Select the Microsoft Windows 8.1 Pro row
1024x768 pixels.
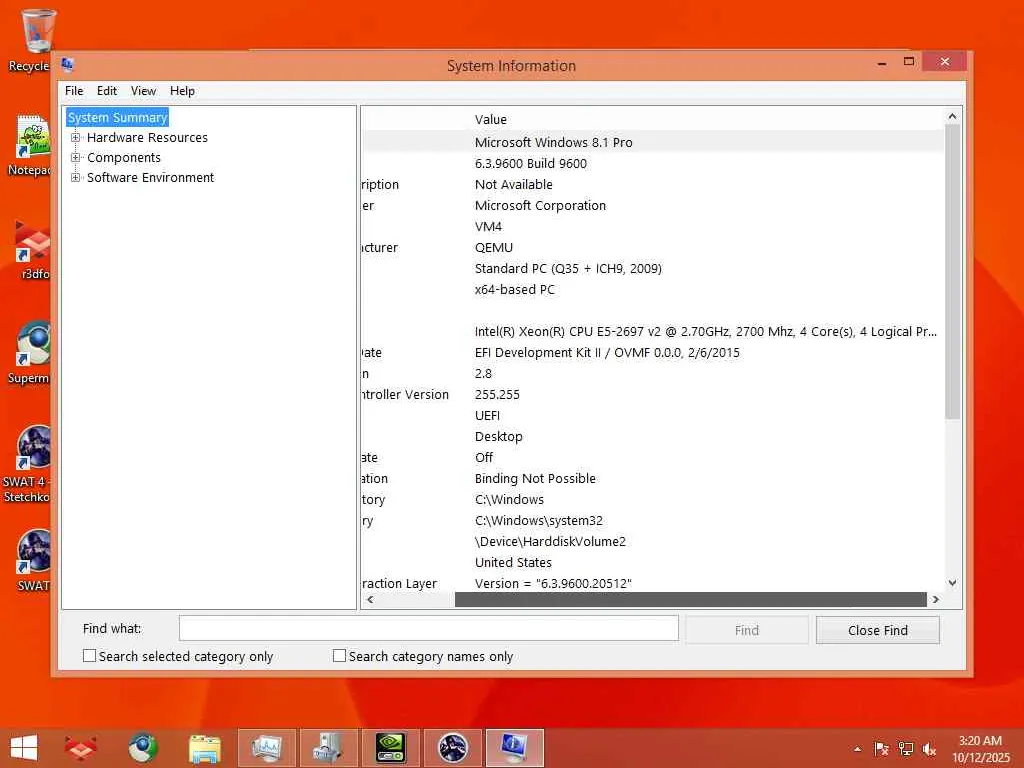click(652, 142)
